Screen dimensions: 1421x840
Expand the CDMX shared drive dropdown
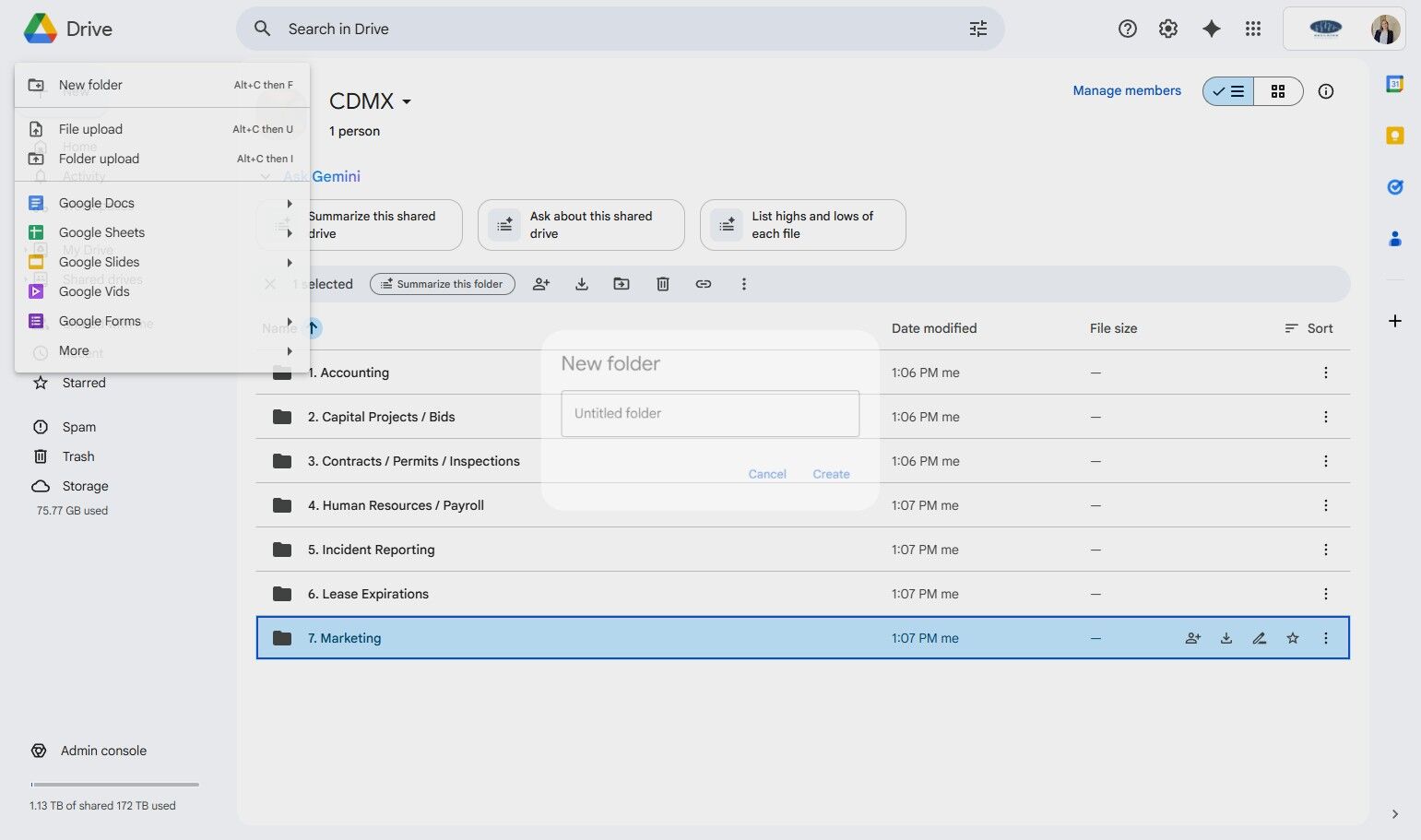[407, 101]
